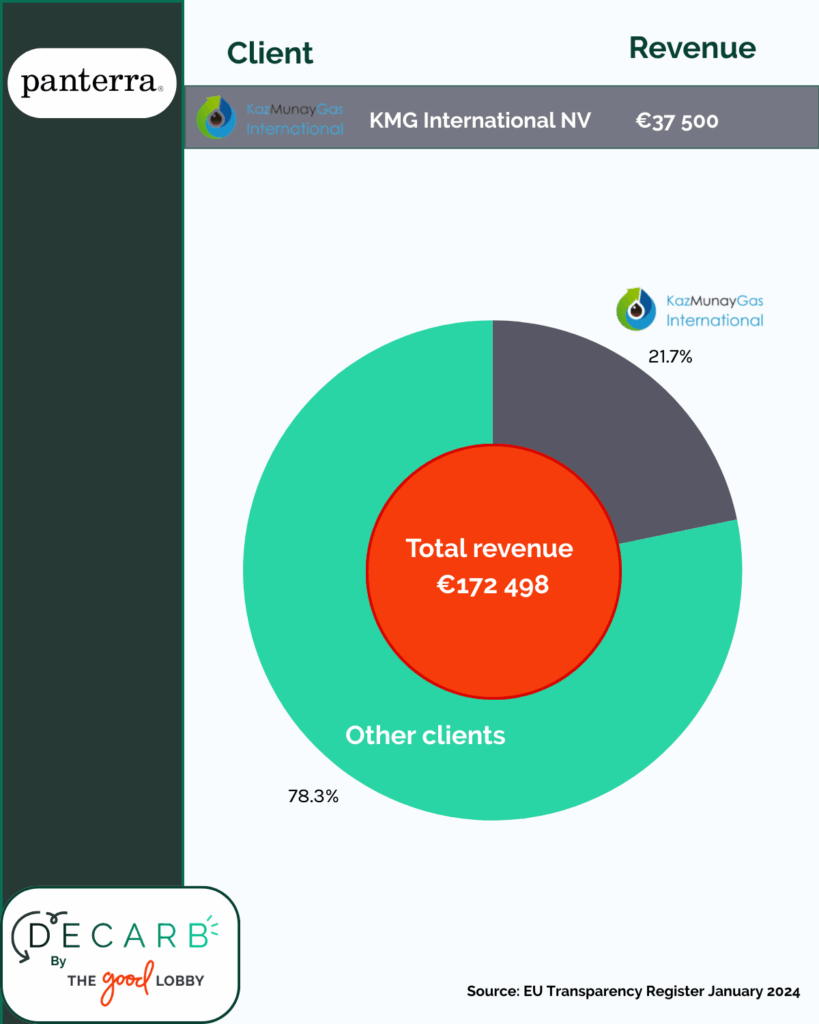Select the 'Revenue' column heading
819x1024 pixels.
point(692,48)
